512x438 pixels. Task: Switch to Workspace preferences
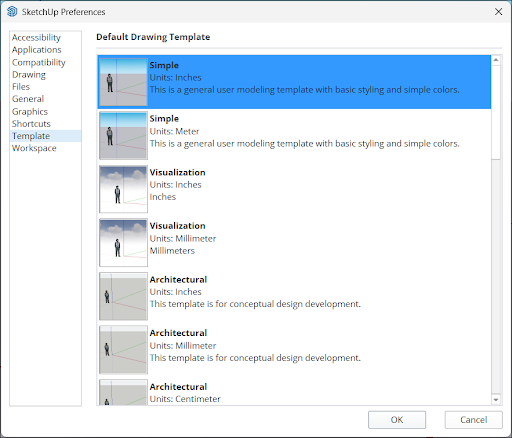pos(34,148)
